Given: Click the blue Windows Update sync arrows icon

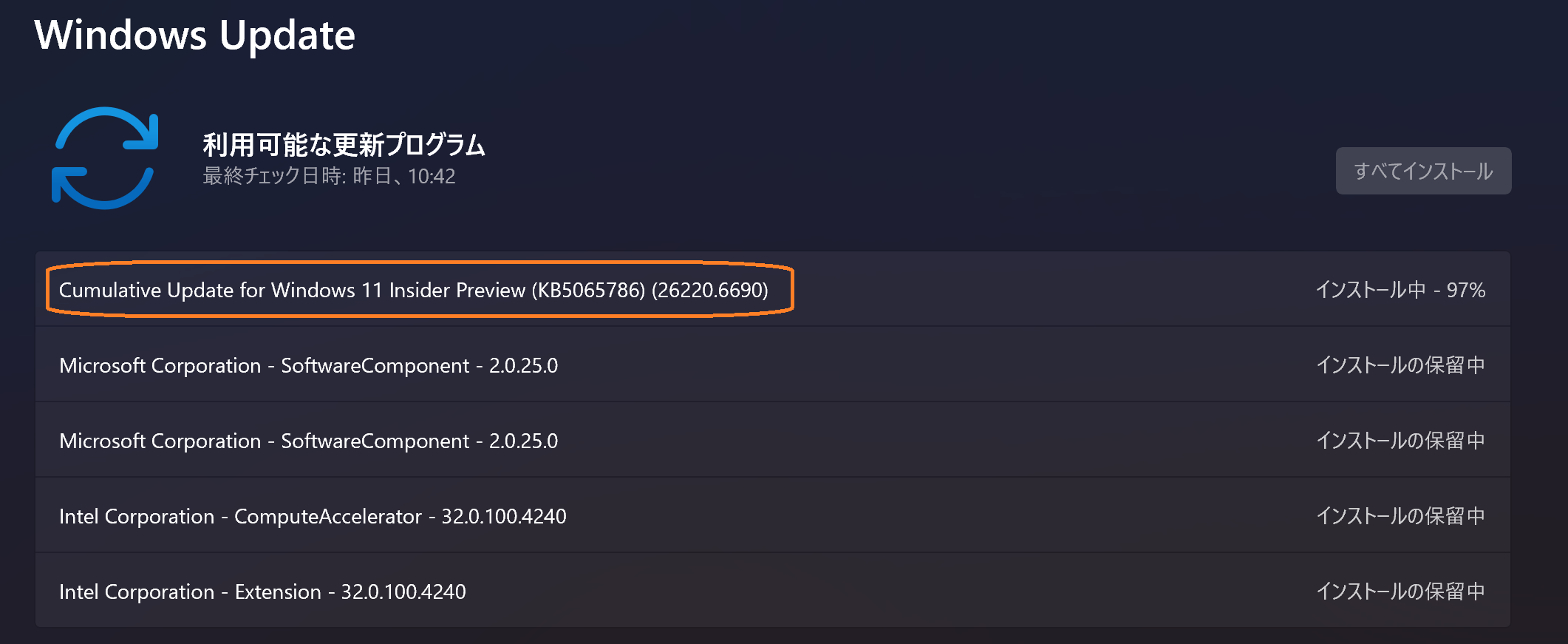Looking at the screenshot, I should pos(105,158).
